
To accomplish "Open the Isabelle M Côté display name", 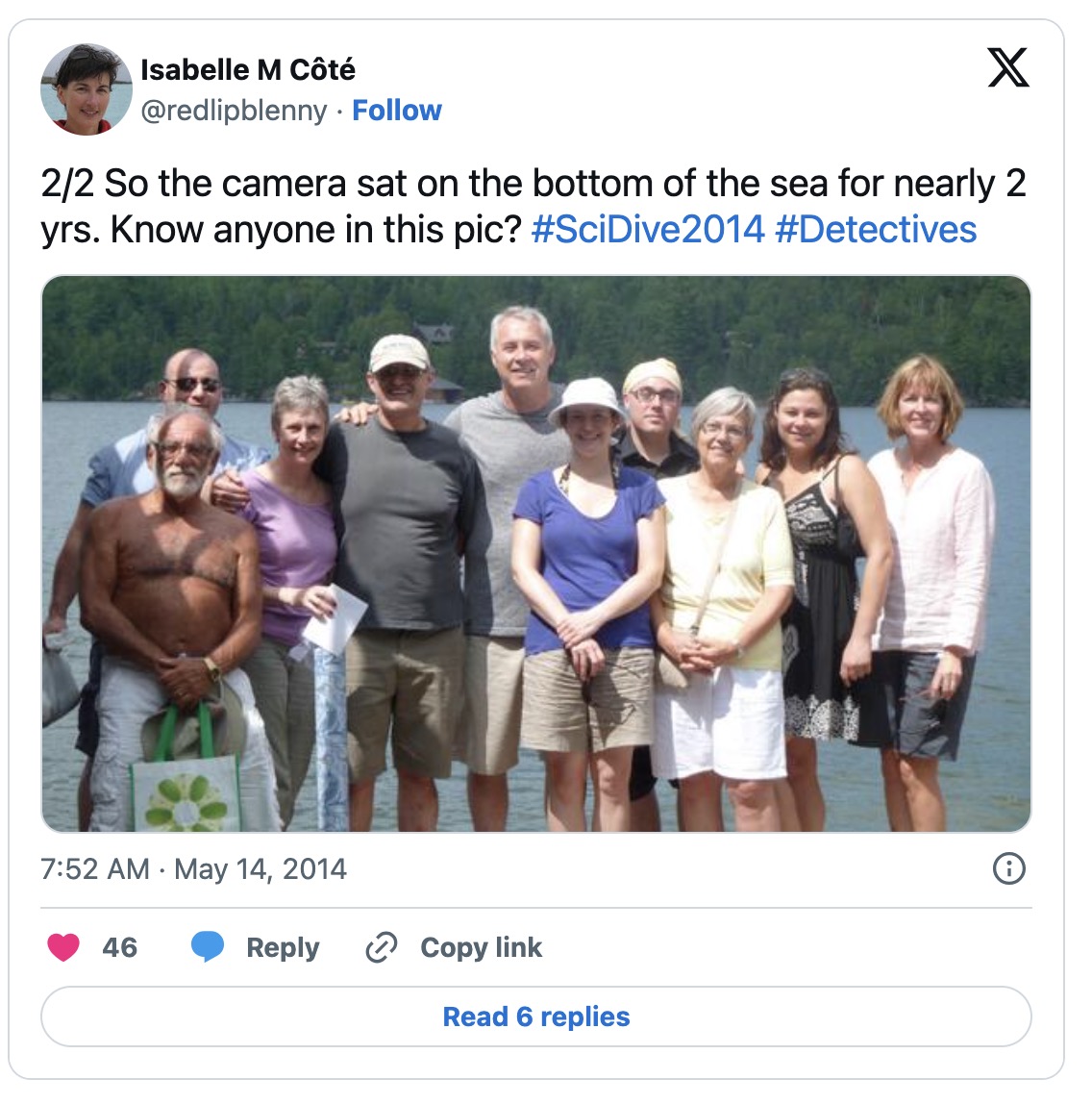I will coord(248,69).
